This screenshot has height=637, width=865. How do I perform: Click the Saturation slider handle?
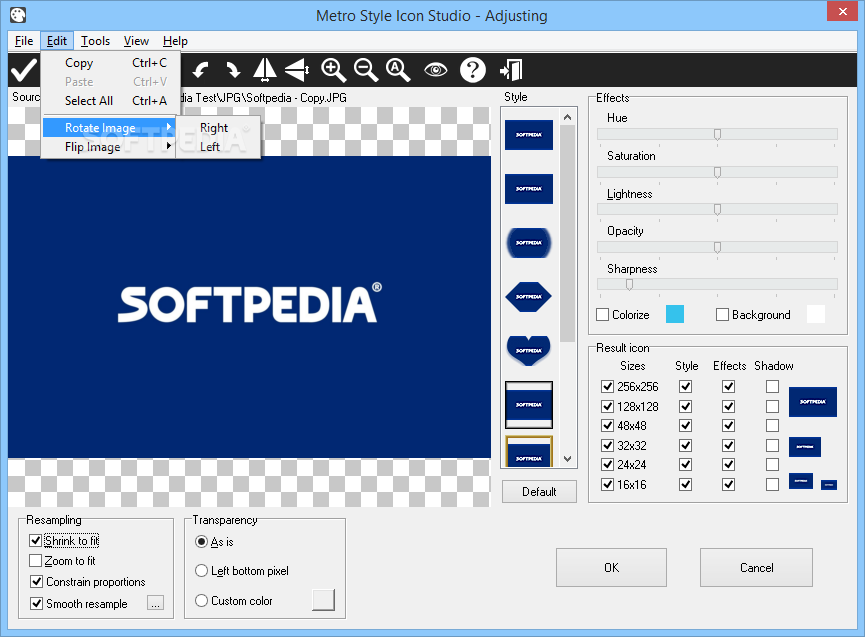pyautogui.click(x=717, y=173)
